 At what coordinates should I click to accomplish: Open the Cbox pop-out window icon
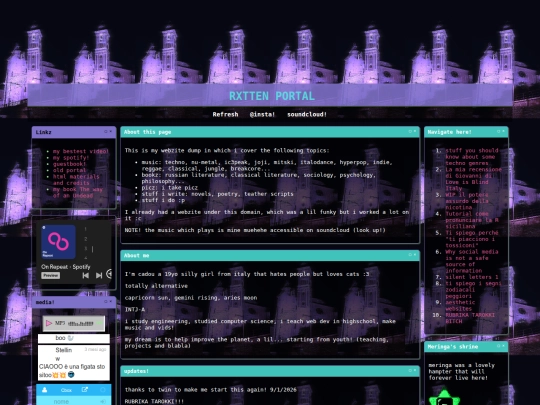click(84, 390)
